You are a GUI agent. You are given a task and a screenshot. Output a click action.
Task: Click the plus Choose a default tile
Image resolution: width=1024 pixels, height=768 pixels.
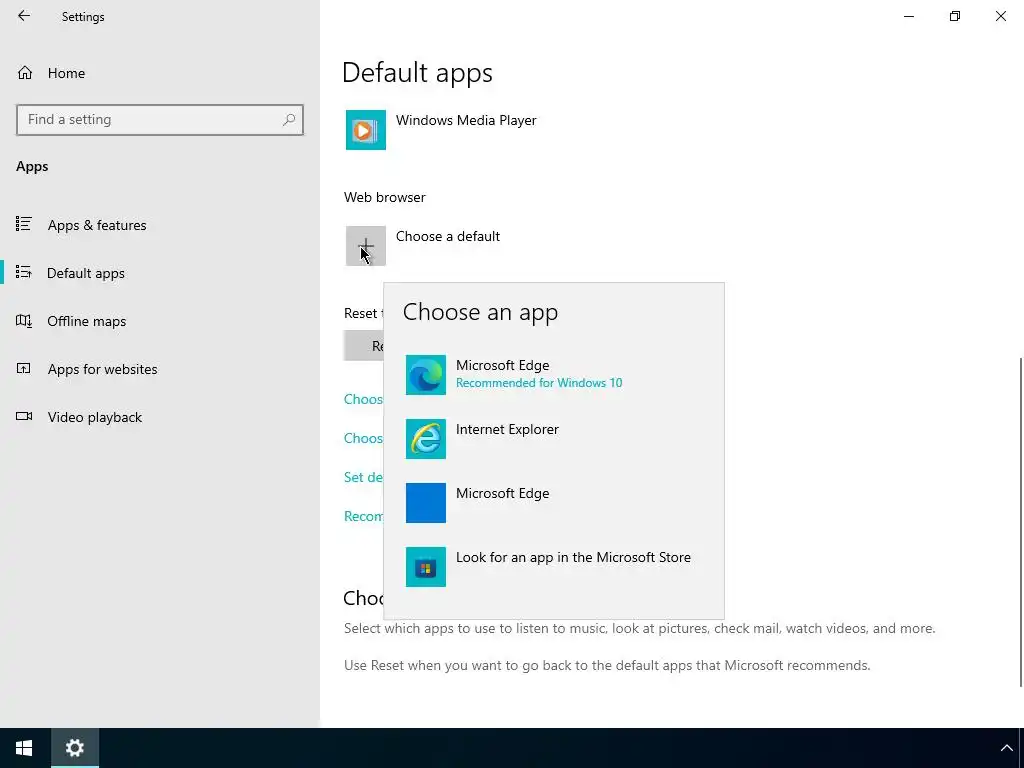click(x=366, y=246)
